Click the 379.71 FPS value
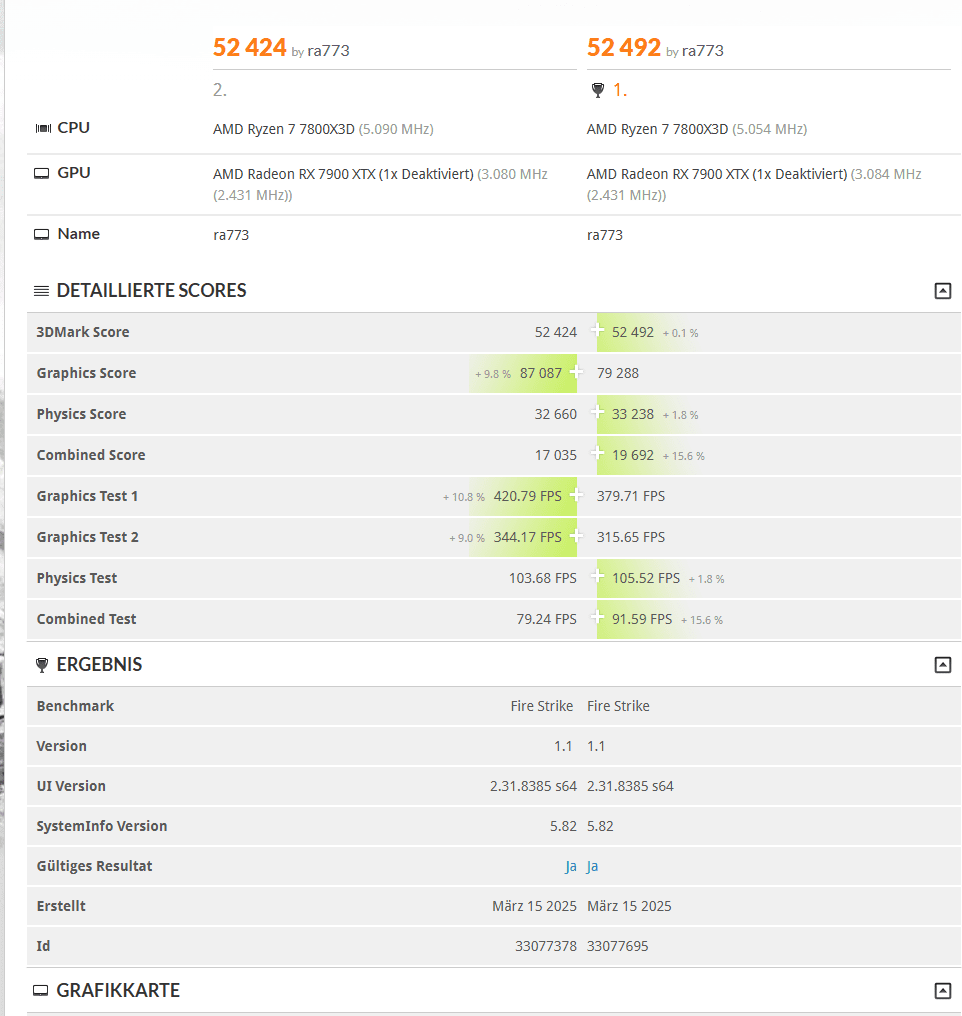The image size is (962, 1016). coord(631,496)
